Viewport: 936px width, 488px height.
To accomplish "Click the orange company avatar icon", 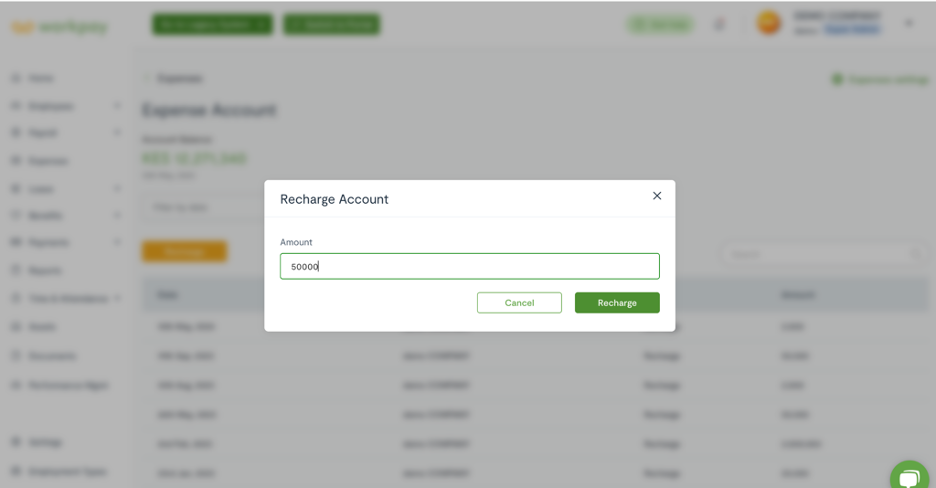I will 768,23.
